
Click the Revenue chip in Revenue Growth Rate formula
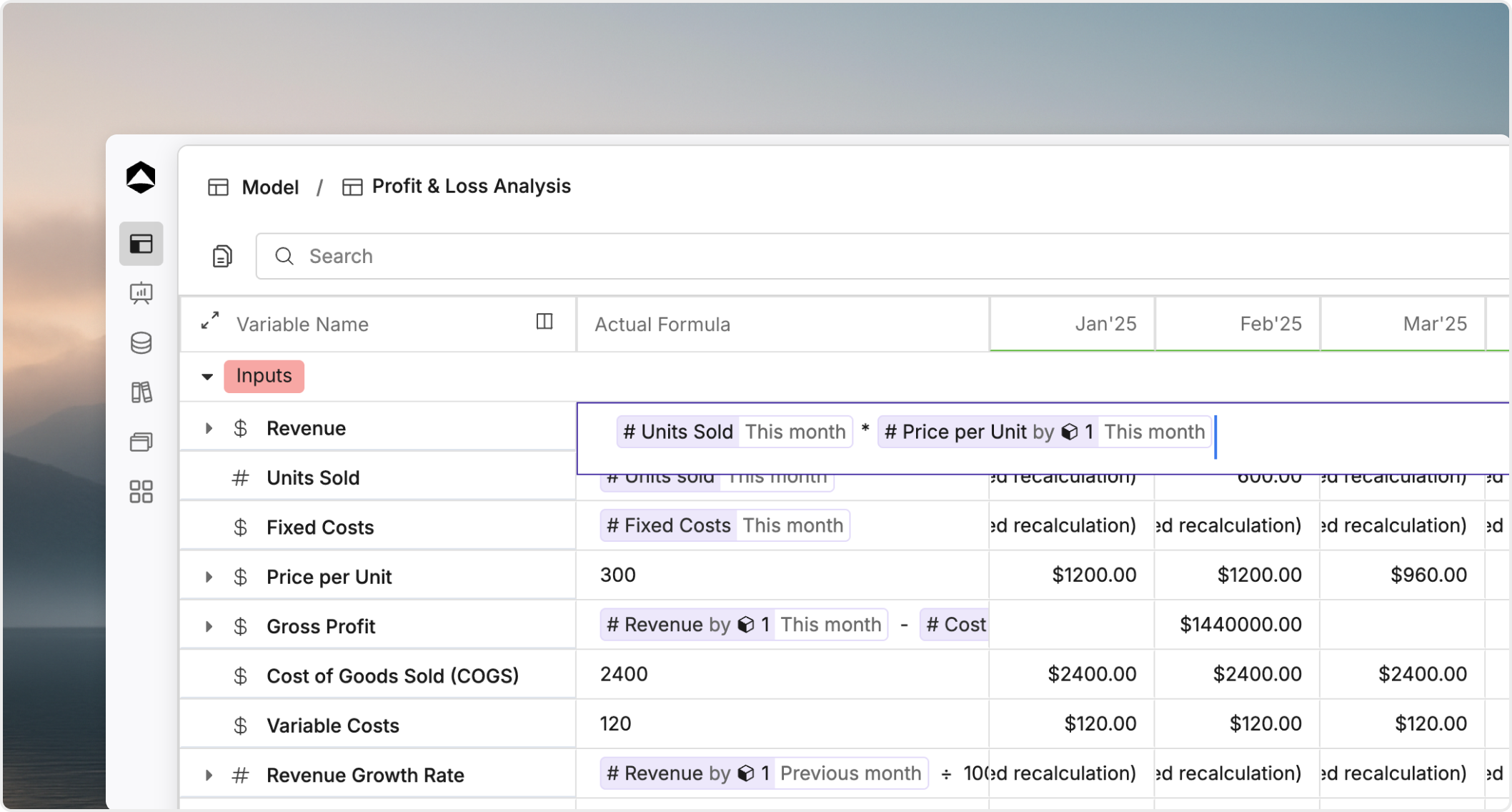(x=764, y=773)
